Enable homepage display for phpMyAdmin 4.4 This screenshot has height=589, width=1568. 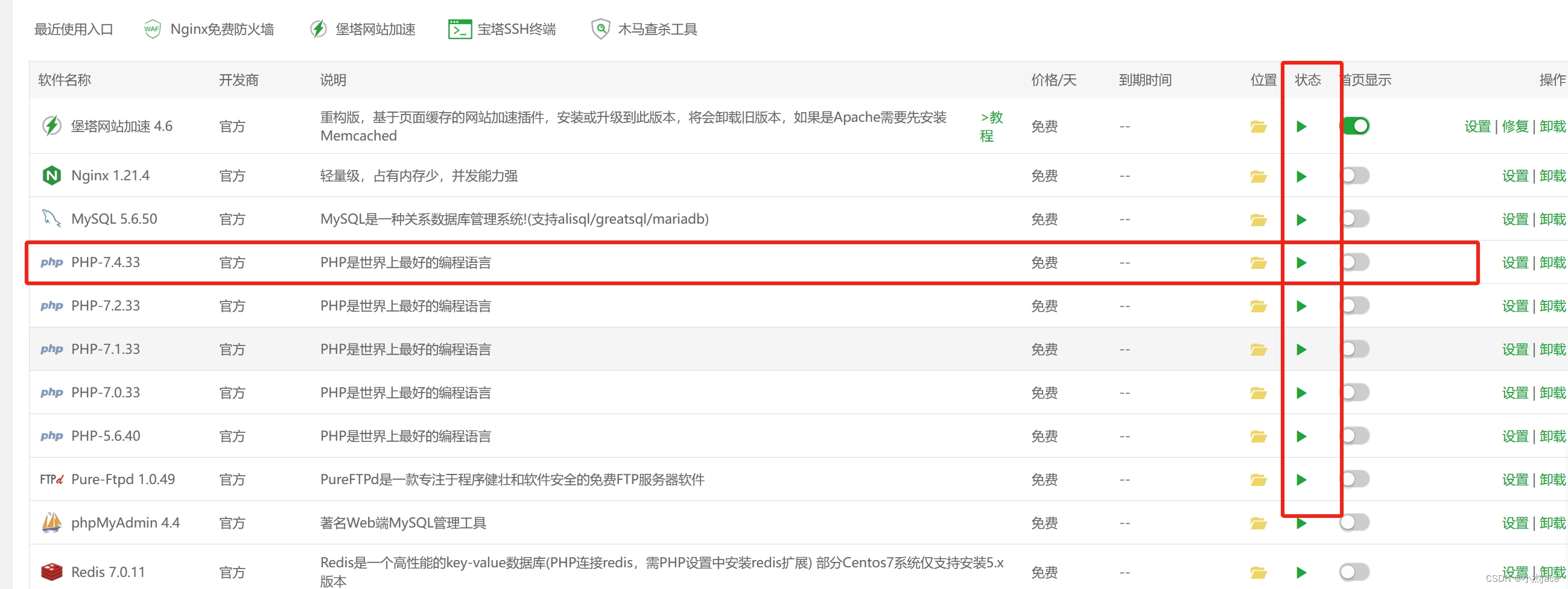pyautogui.click(x=1355, y=523)
